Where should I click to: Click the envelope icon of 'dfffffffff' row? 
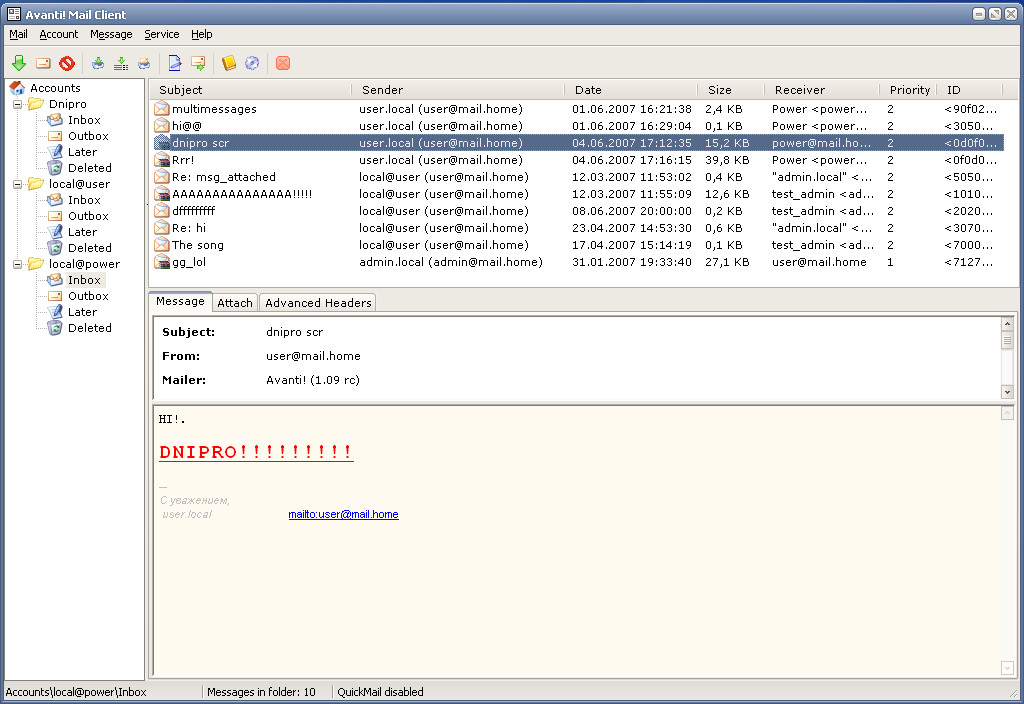coord(161,211)
